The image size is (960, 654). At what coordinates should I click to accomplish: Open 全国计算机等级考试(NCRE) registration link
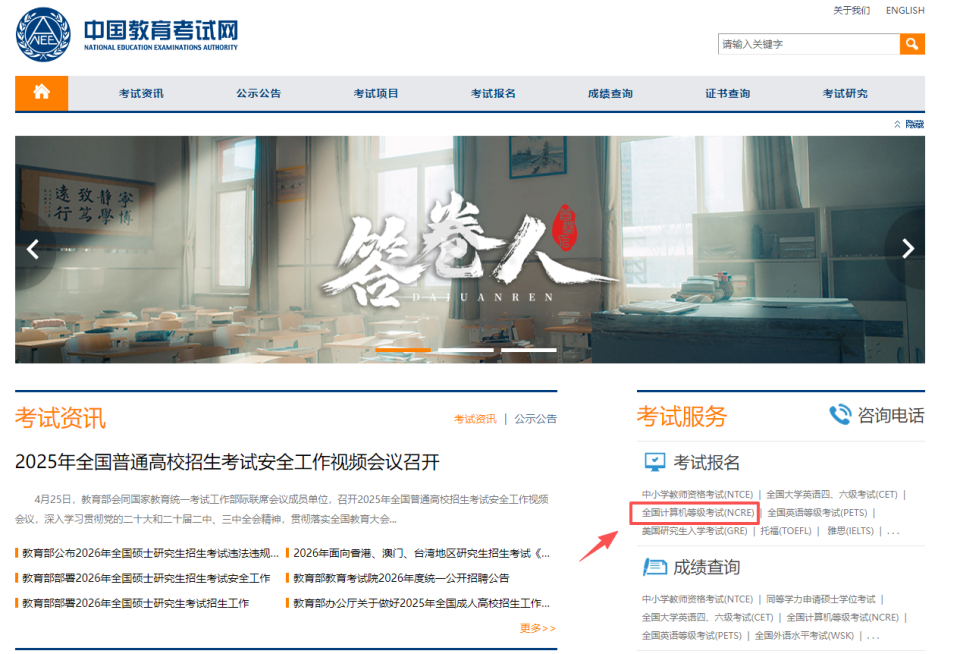[698, 513]
